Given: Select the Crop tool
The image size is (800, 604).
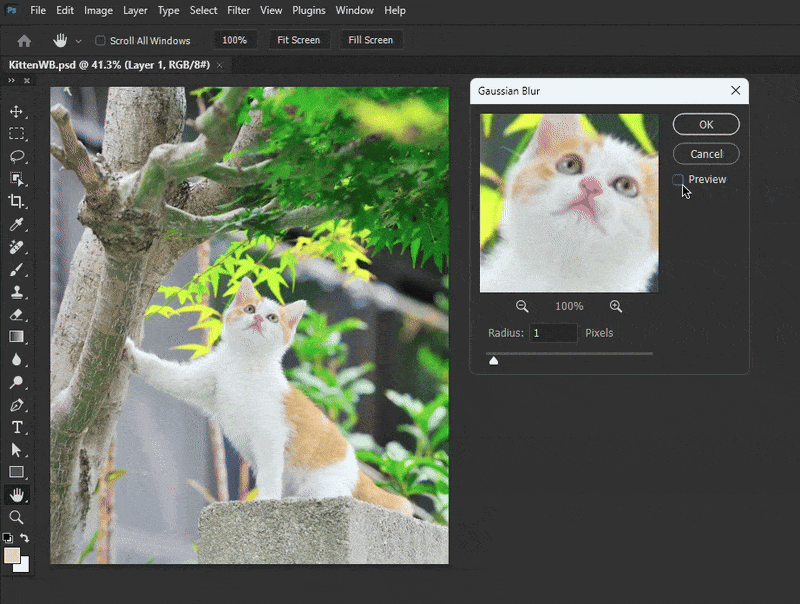Looking at the screenshot, I should coord(17,201).
